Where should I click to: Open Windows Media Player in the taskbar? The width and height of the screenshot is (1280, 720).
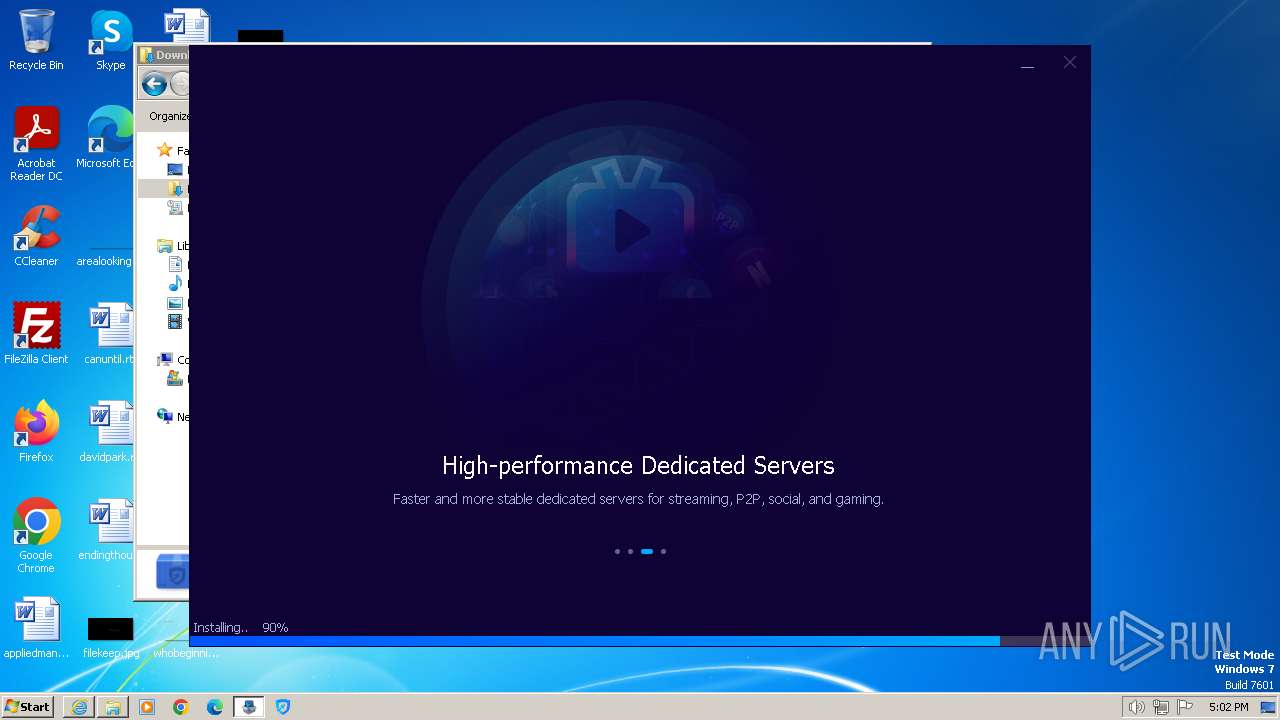tap(147, 707)
